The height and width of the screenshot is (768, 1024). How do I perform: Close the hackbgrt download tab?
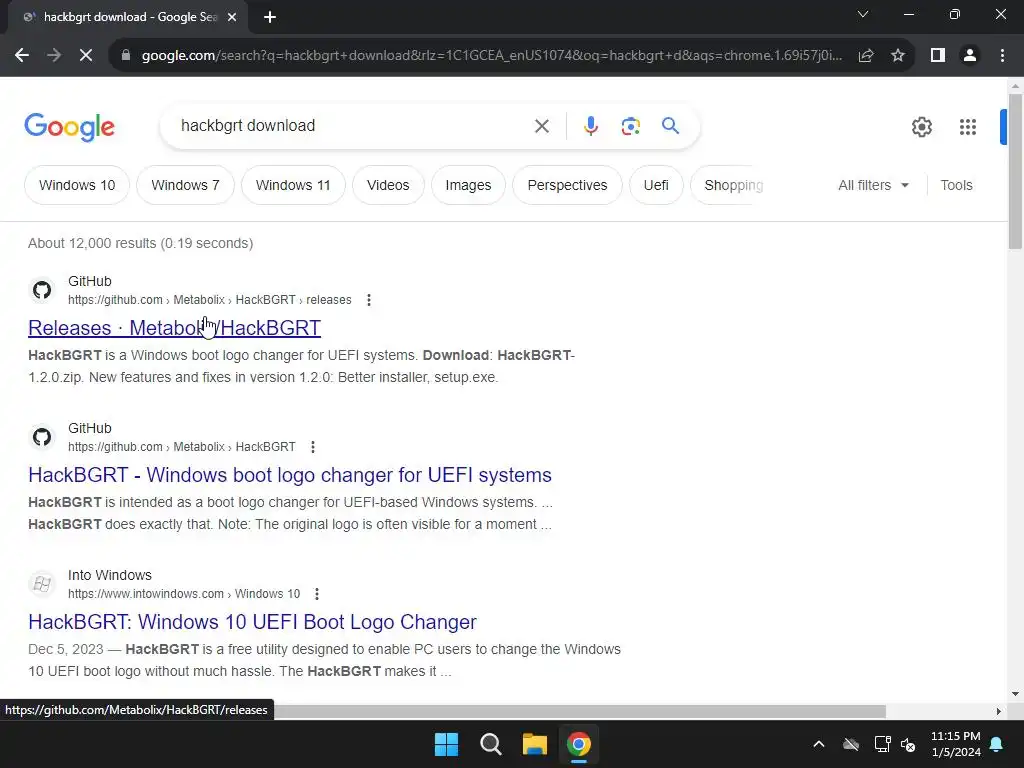[232, 18]
